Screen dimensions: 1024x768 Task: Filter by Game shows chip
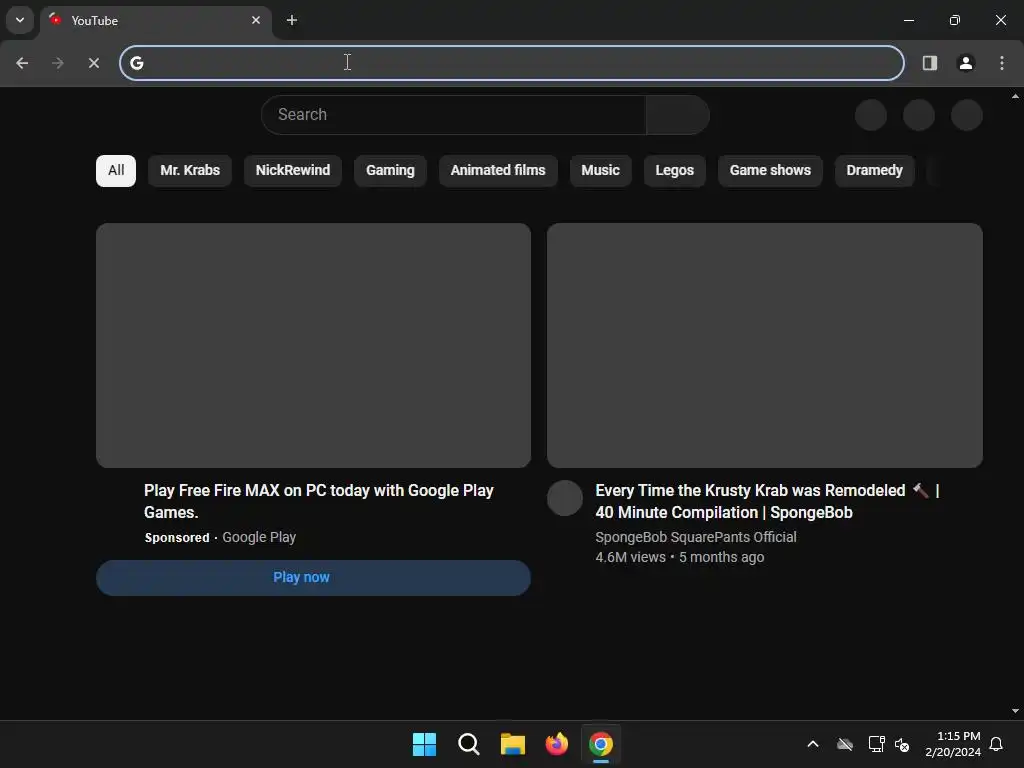point(770,170)
